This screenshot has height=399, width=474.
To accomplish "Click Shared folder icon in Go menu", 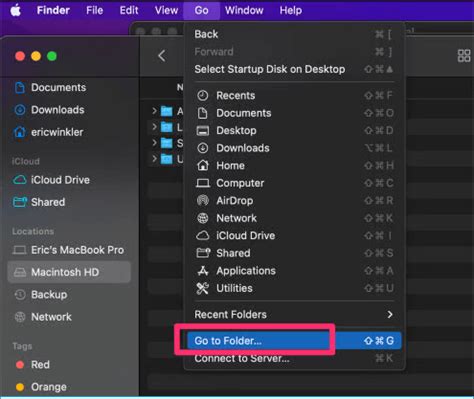I will click(203, 253).
